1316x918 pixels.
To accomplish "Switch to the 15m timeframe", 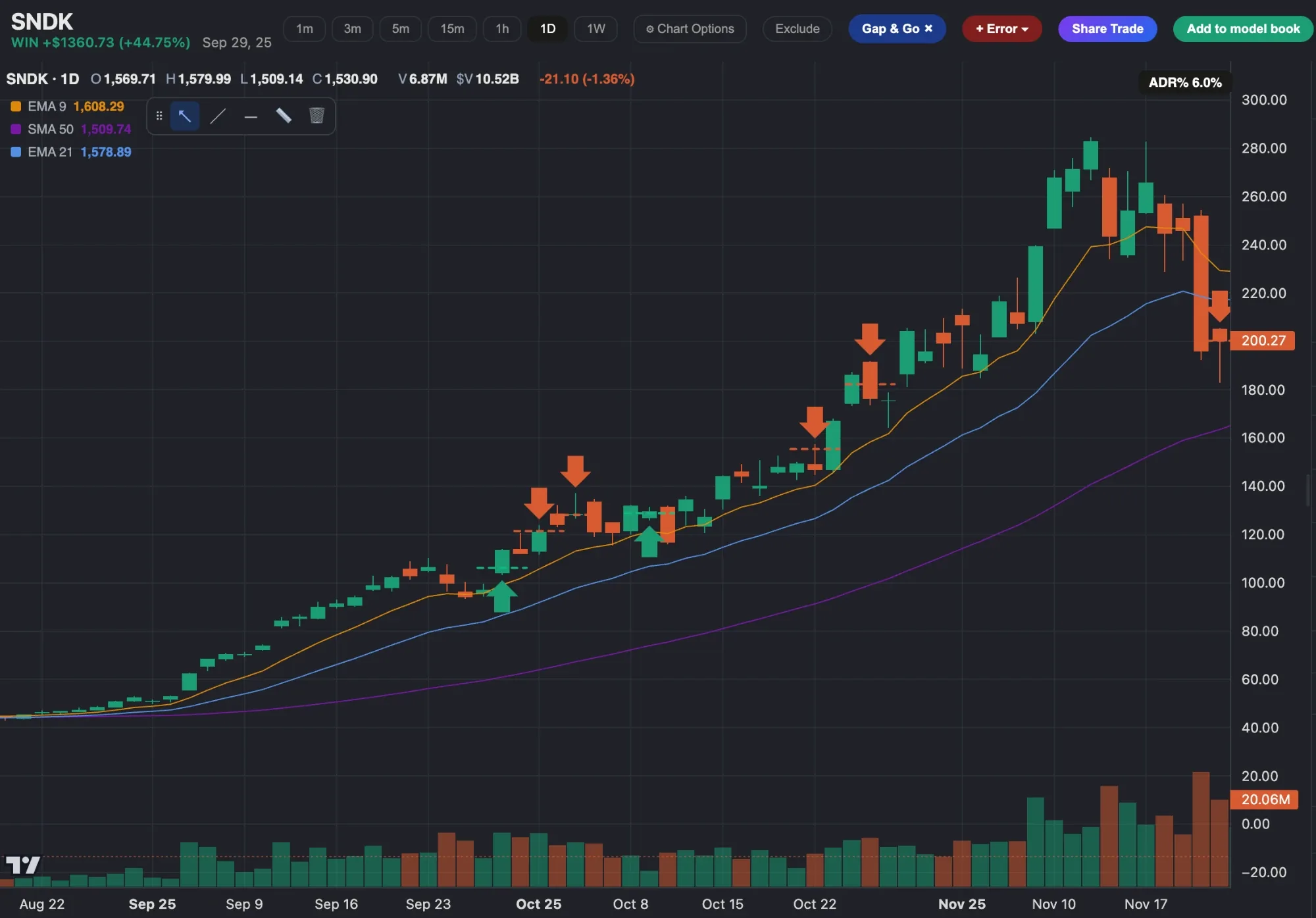I will click(x=452, y=29).
